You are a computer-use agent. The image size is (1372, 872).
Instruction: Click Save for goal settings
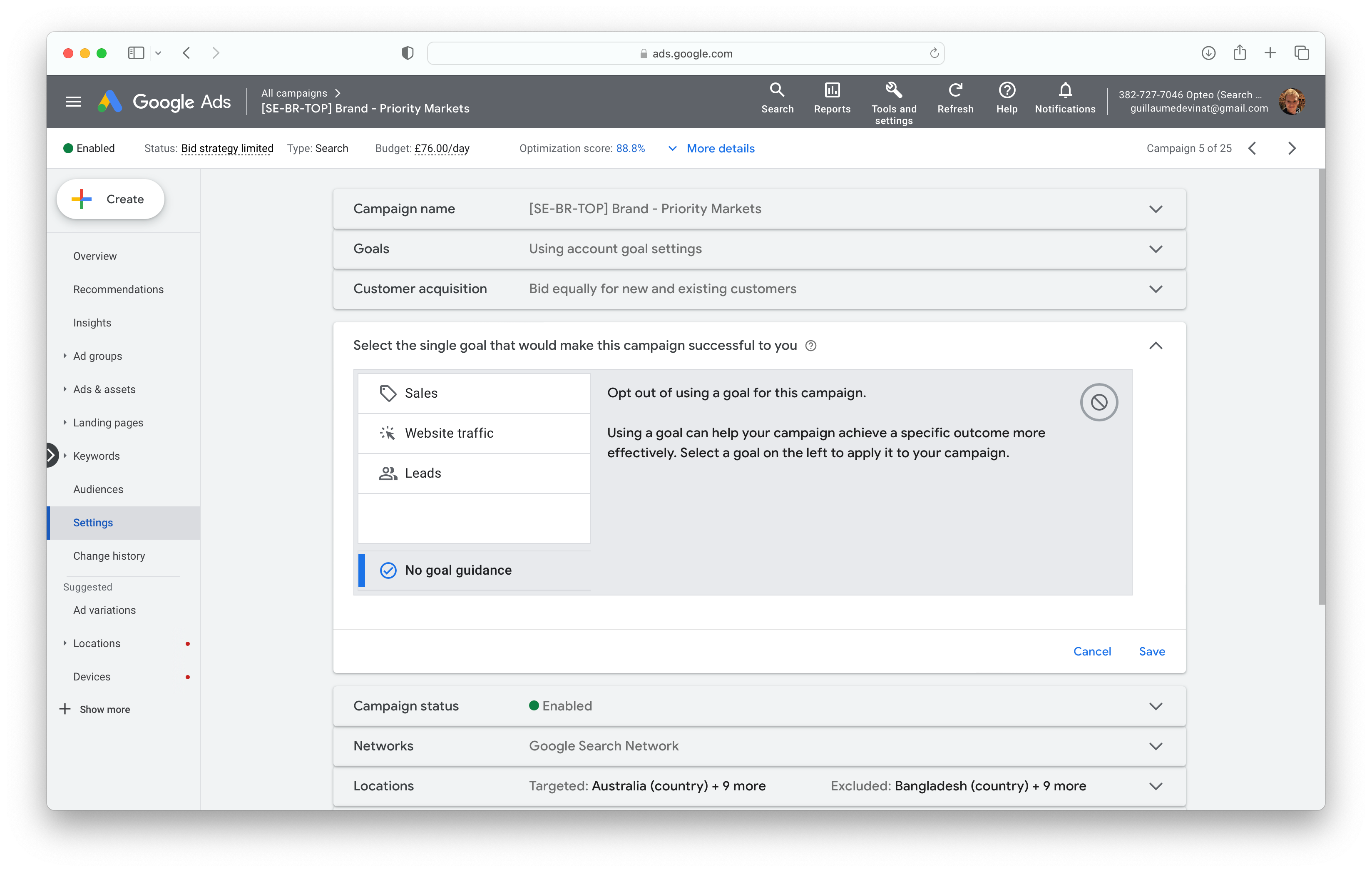coord(1151,651)
